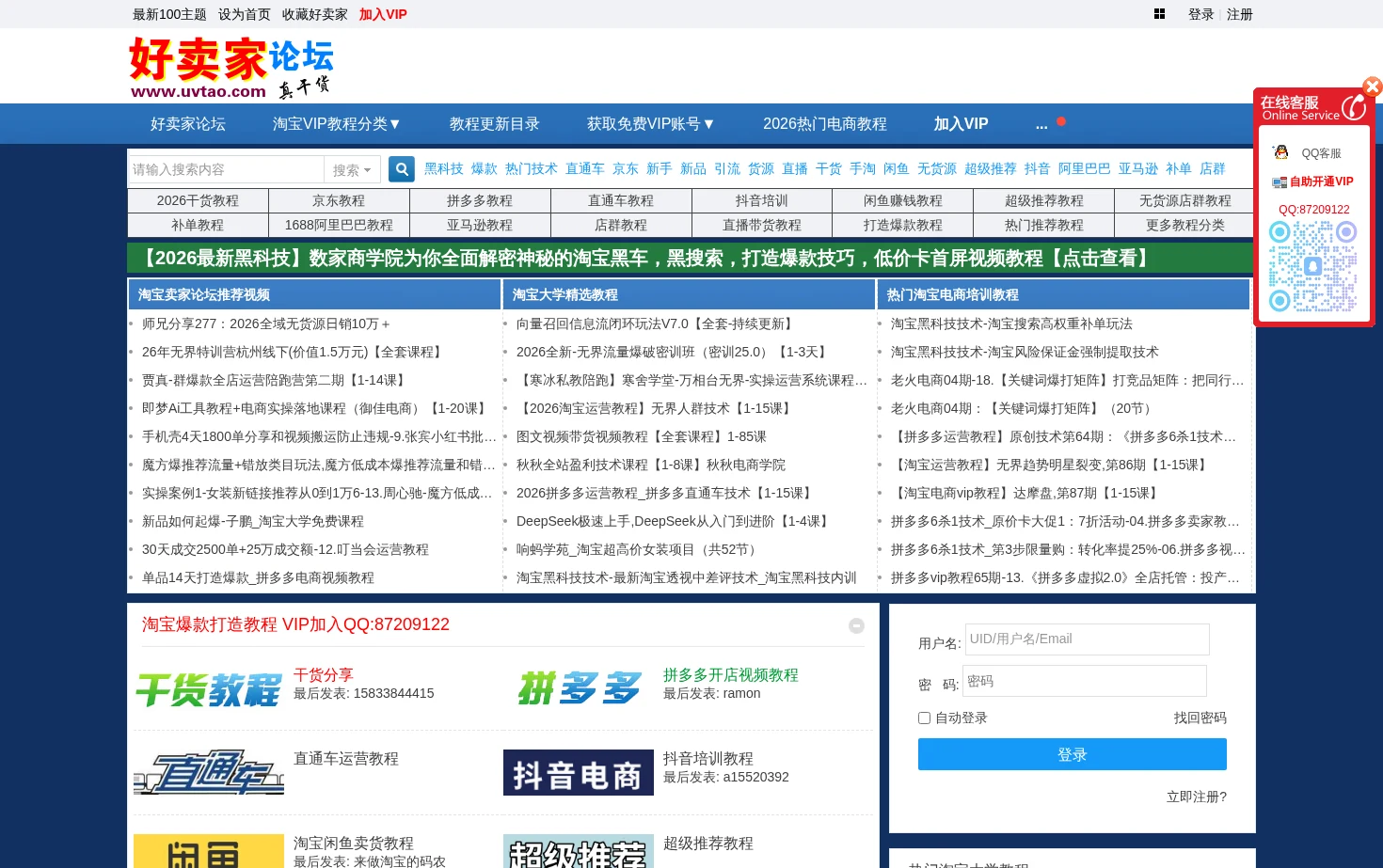Click the phone icon in online service header

pos(1353,107)
